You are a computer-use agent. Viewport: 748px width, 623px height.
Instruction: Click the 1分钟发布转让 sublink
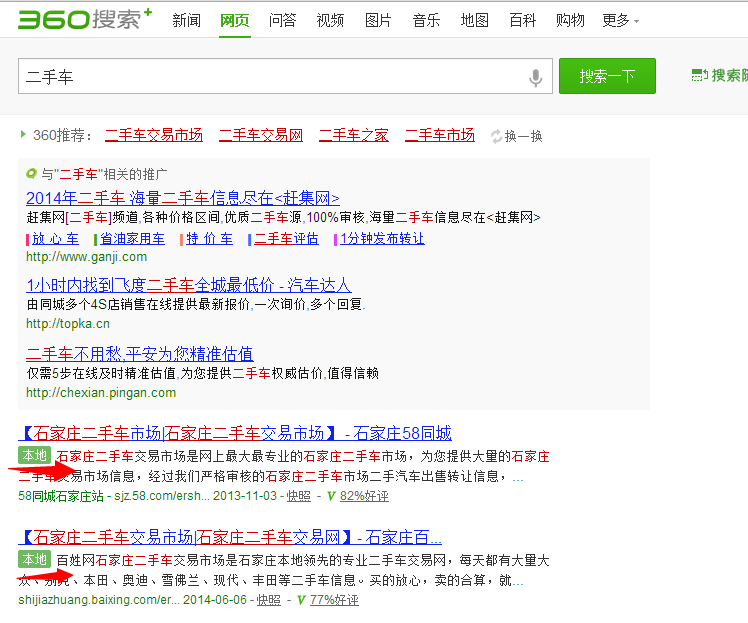click(382, 239)
